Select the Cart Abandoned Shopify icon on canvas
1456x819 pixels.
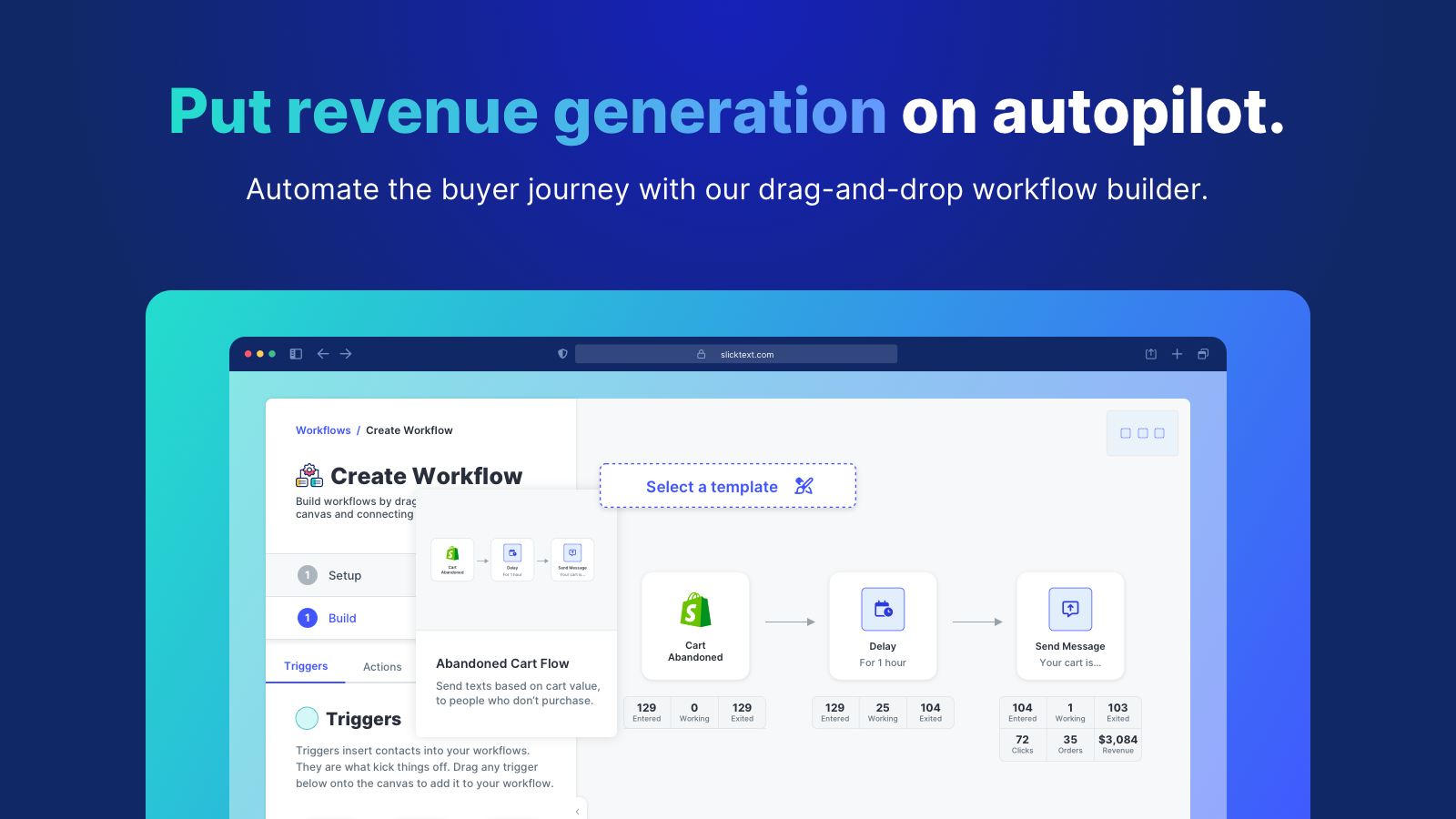(695, 610)
